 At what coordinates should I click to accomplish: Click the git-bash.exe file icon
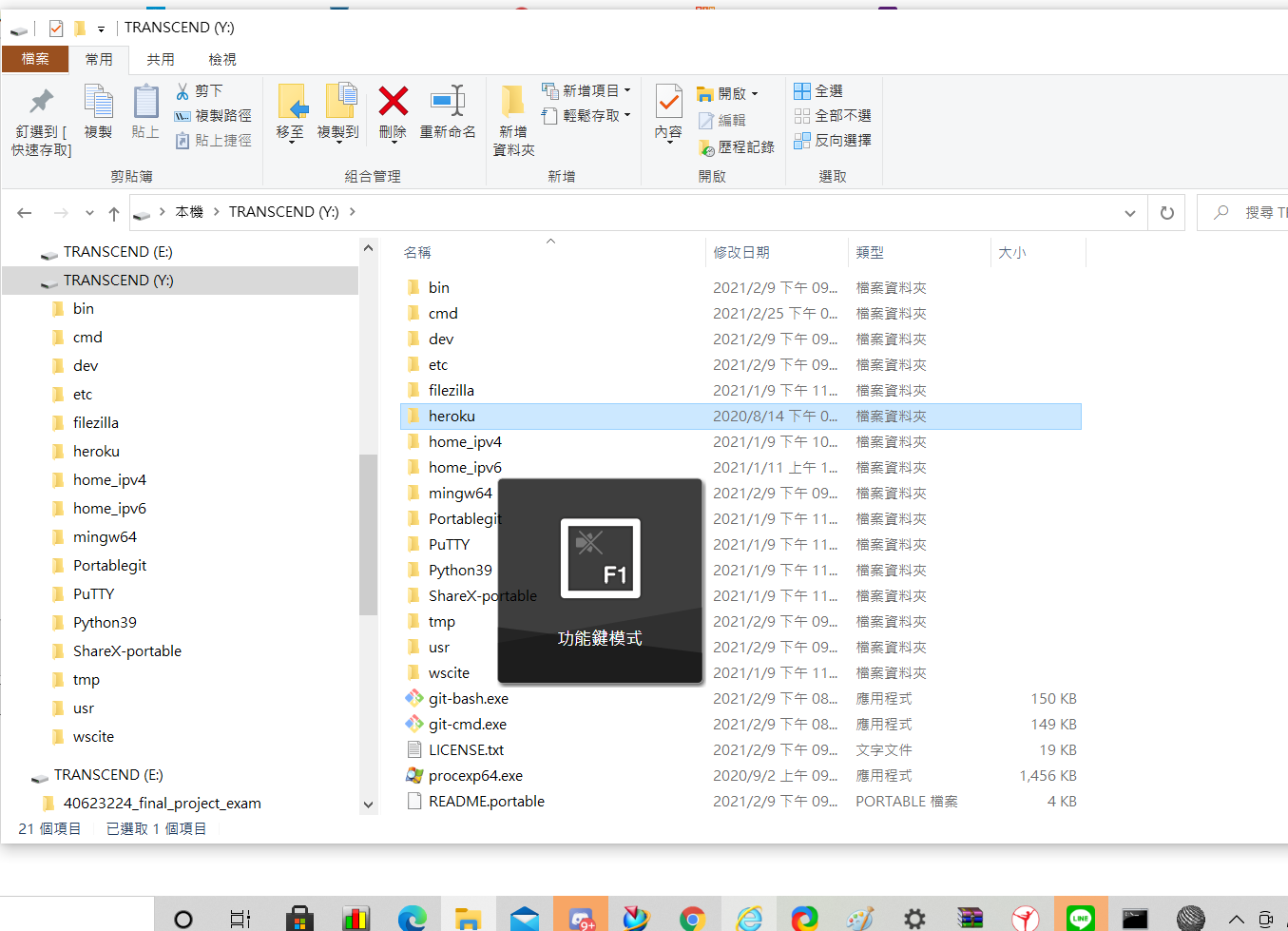point(414,698)
